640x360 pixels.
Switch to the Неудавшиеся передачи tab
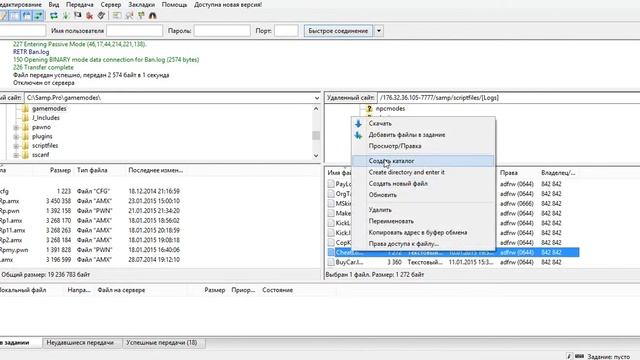(x=80, y=343)
